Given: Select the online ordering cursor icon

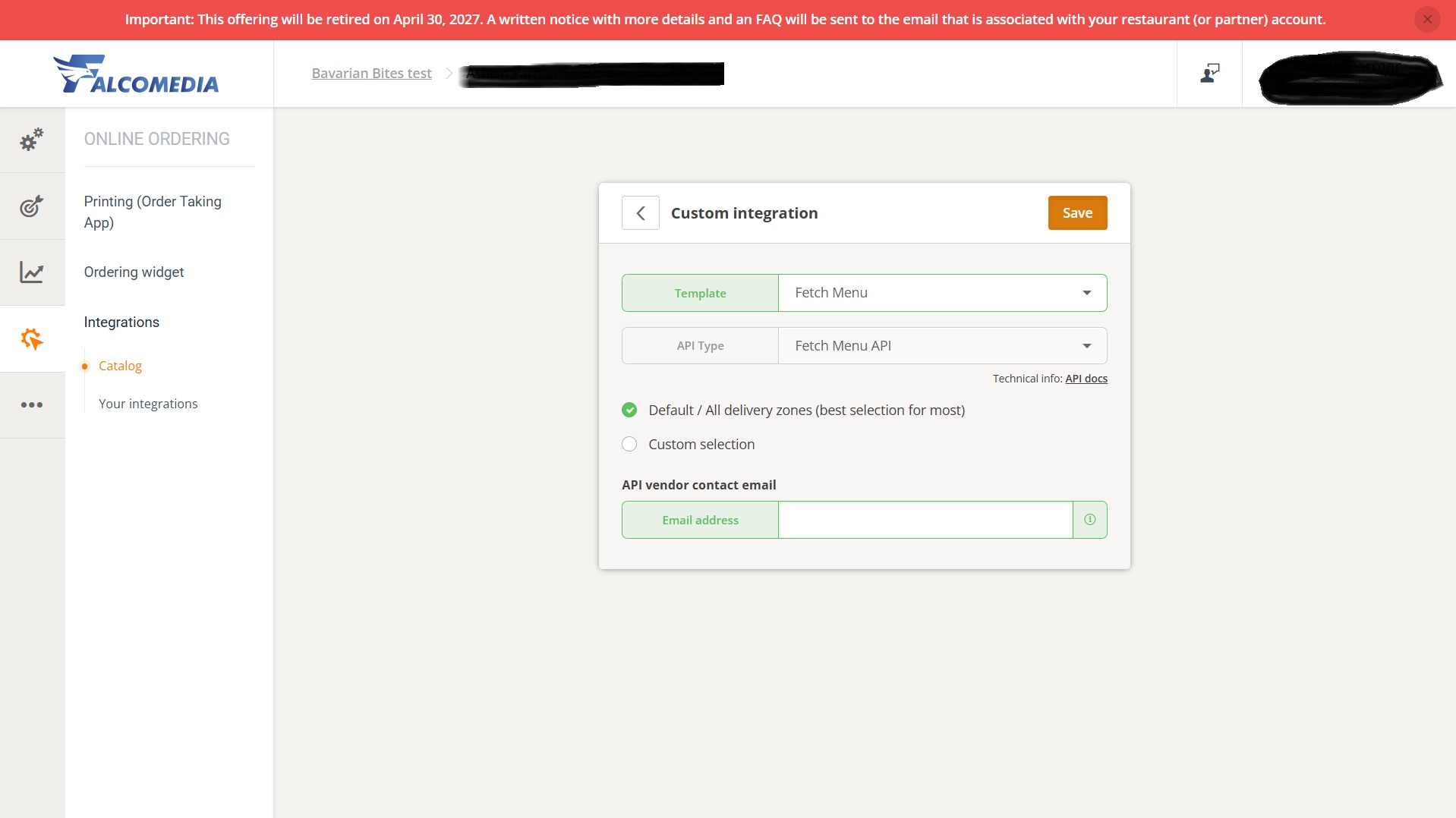Looking at the screenshot, I should coord(32,338).
